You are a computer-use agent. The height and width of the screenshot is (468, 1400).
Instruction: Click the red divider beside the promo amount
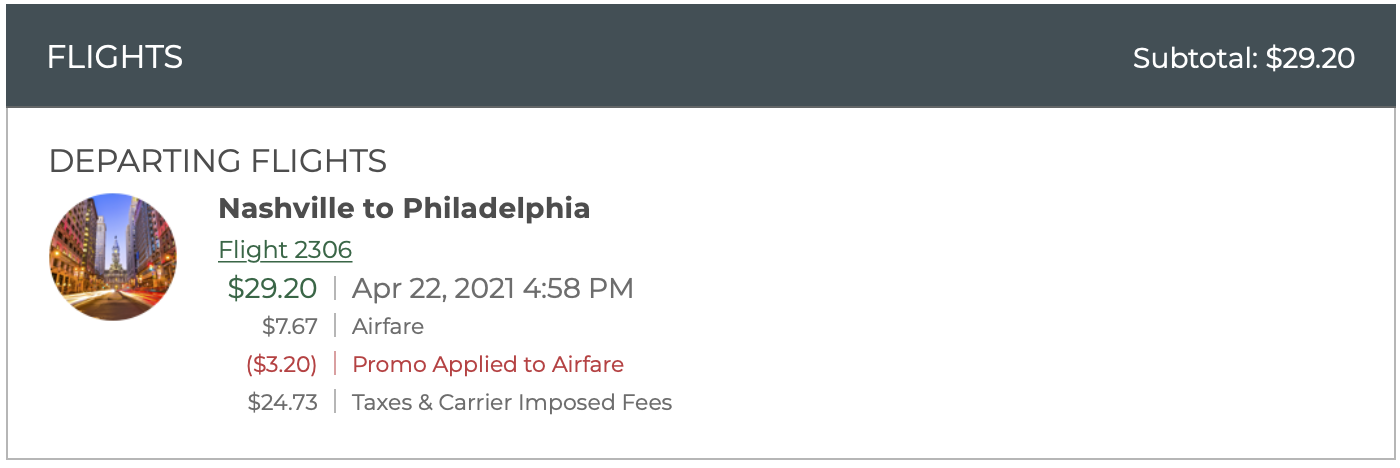click(335, 365)
